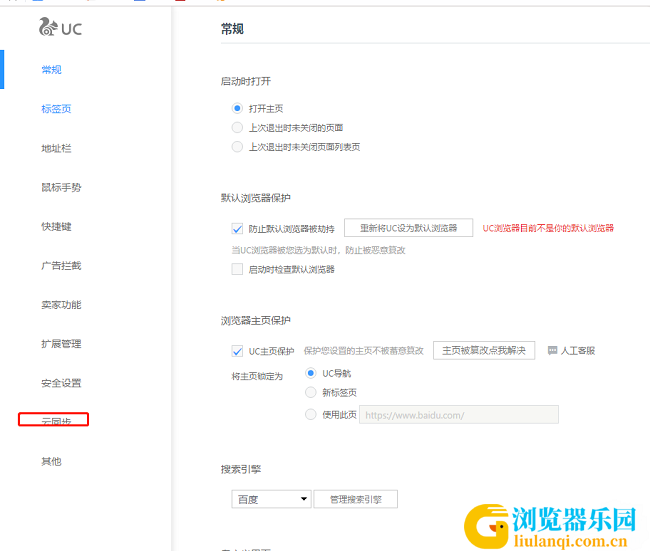Select 打开主页 startup radio button
The image size is (650, 551).
[x=237, y=109]
